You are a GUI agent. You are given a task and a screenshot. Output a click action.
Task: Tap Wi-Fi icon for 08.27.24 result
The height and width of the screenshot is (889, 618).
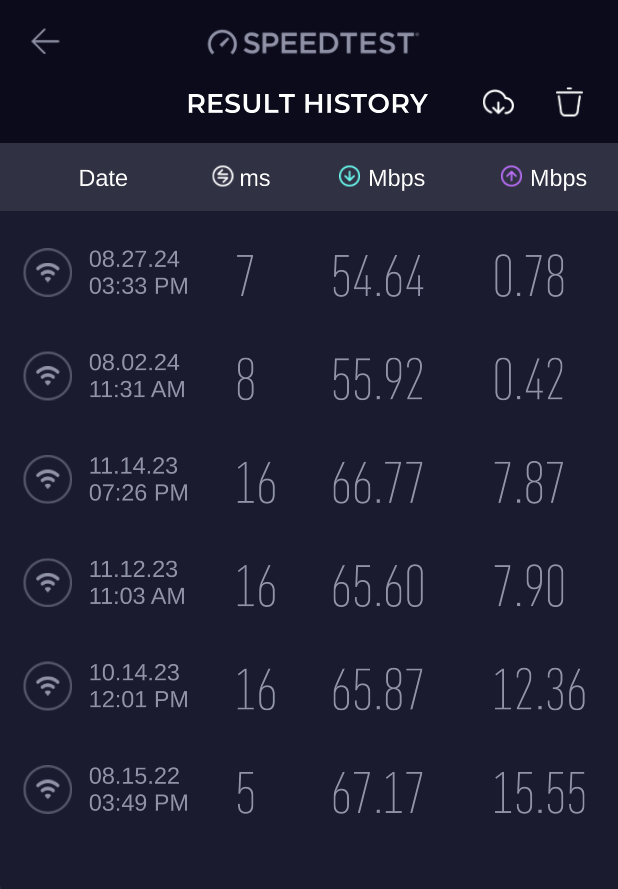click(47, 272)
